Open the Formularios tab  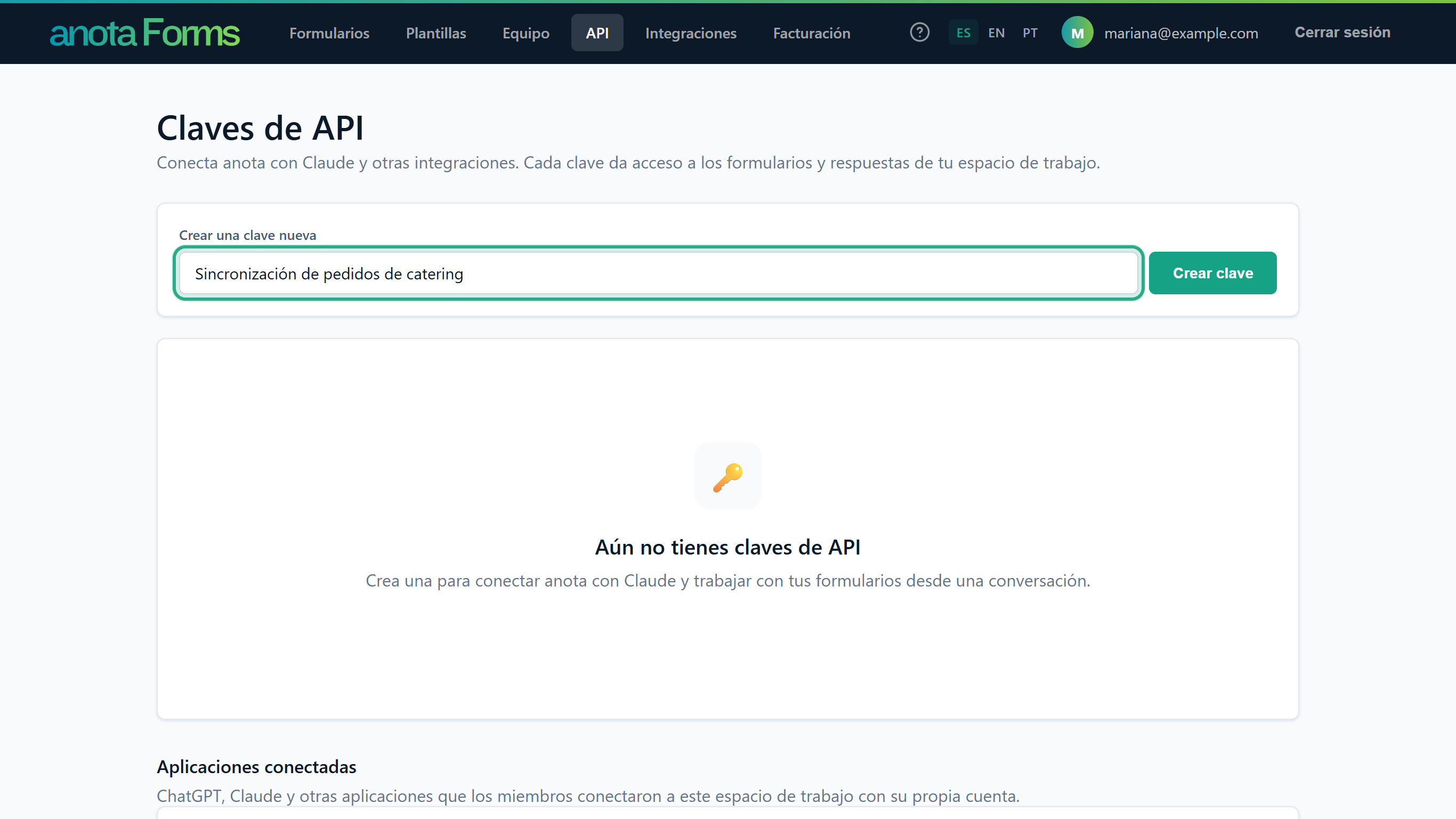pyautogui.click(x=329, y=33)
